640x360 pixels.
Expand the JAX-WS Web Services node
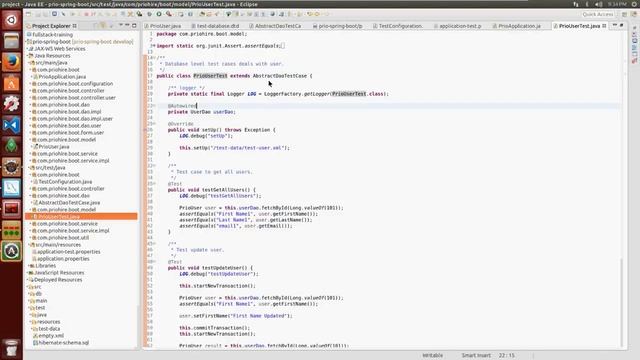click(x=28, y=49)
